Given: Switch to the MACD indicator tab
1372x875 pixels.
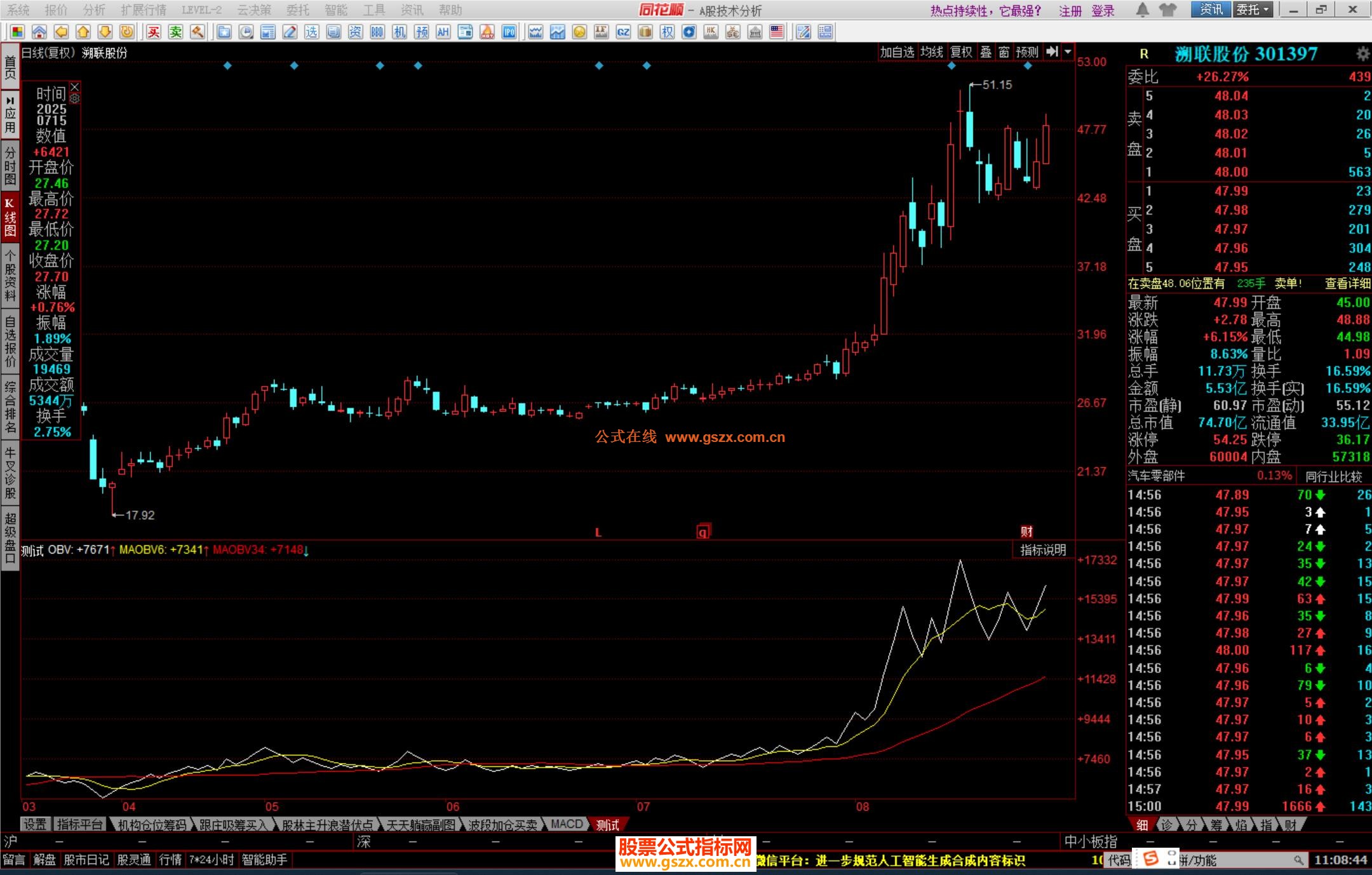Looking at the screenshot, I should (x=566, y=824).
